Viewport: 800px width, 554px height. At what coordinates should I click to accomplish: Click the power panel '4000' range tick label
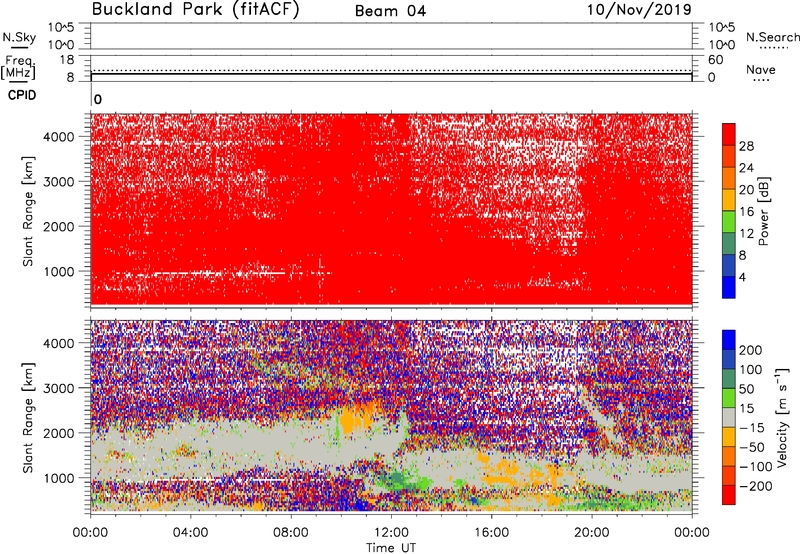[61, 137]
